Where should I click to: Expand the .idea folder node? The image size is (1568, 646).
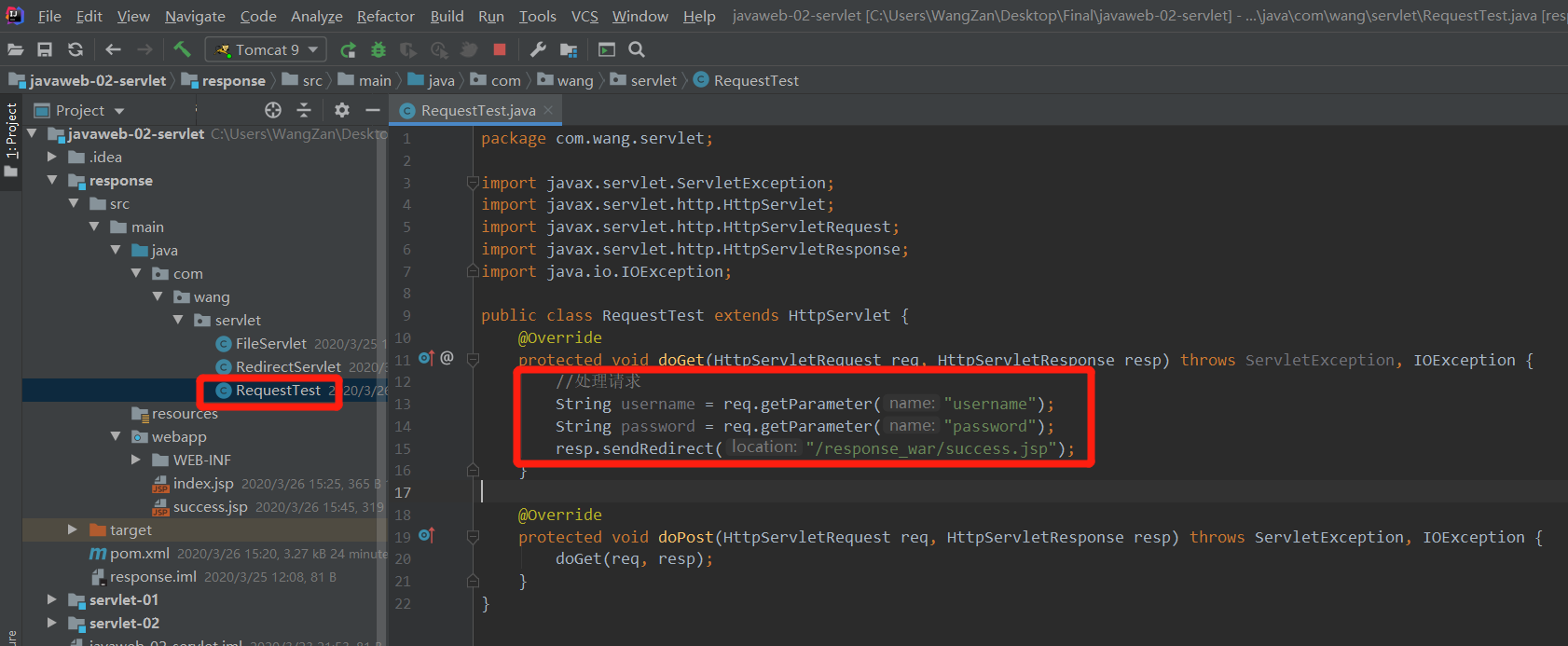(x=52, y=157)
